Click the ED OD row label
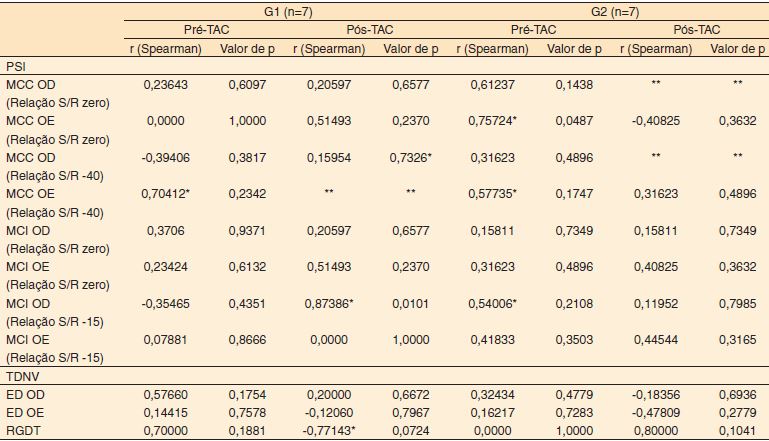The width and height of the screenshot is (769, 441). point(26,393)
